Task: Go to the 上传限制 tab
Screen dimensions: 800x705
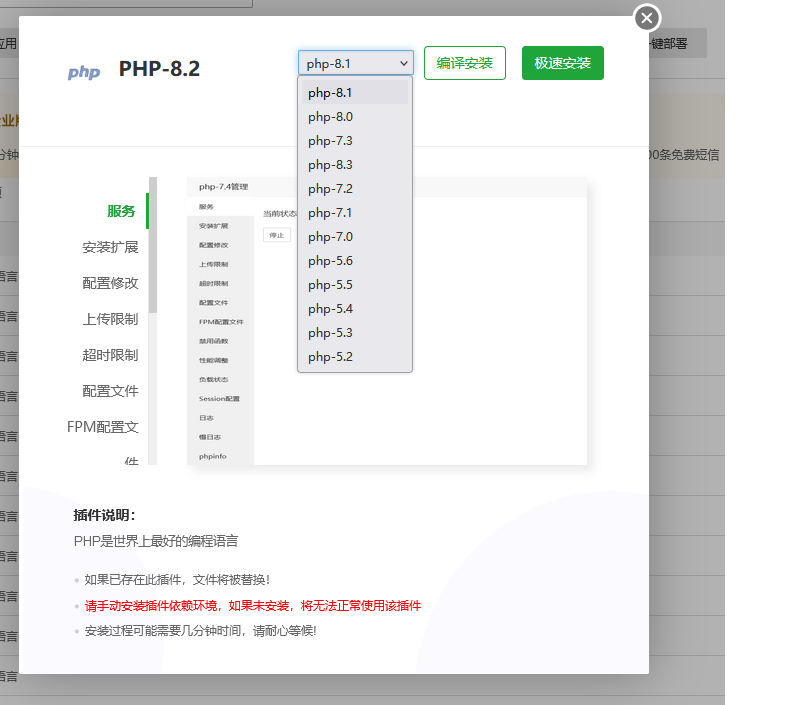Action: point(110,319)
